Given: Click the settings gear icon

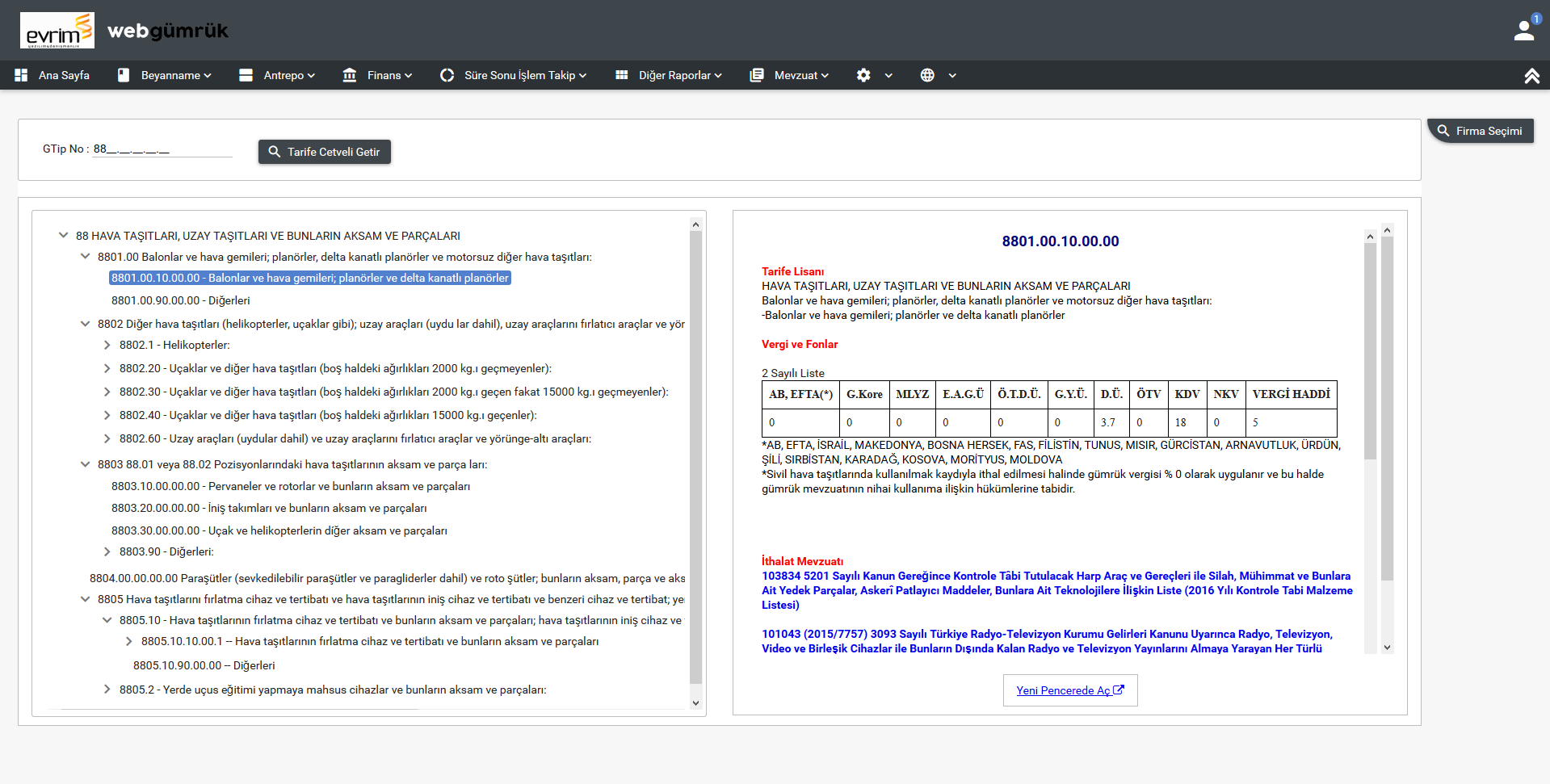Looking at the screenshot, I should [863, 75].
